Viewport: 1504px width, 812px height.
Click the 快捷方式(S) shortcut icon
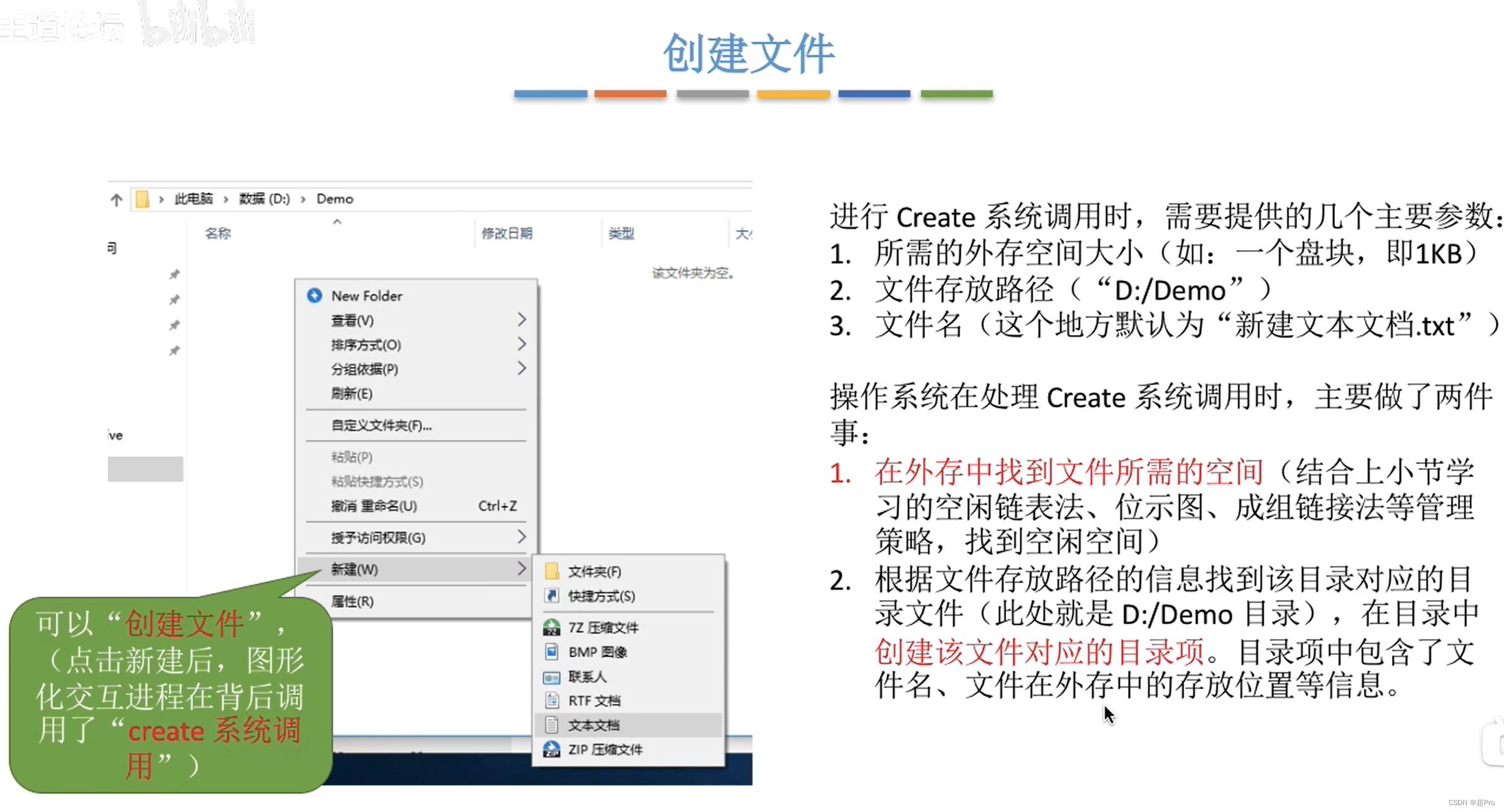[x=551, y=595]
